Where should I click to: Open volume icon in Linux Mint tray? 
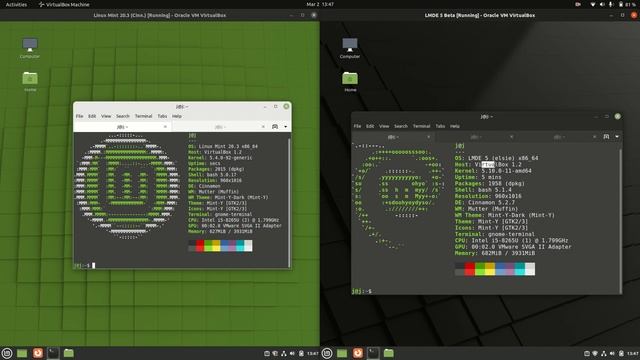(x=292, y=353)
